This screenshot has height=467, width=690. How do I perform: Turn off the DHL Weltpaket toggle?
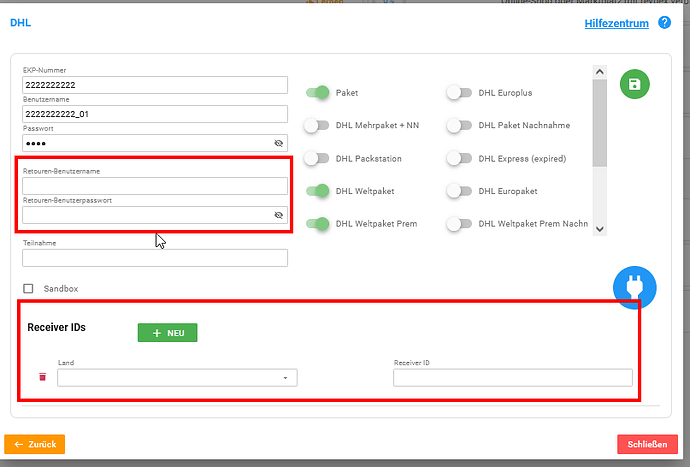[x=318, y=191]
